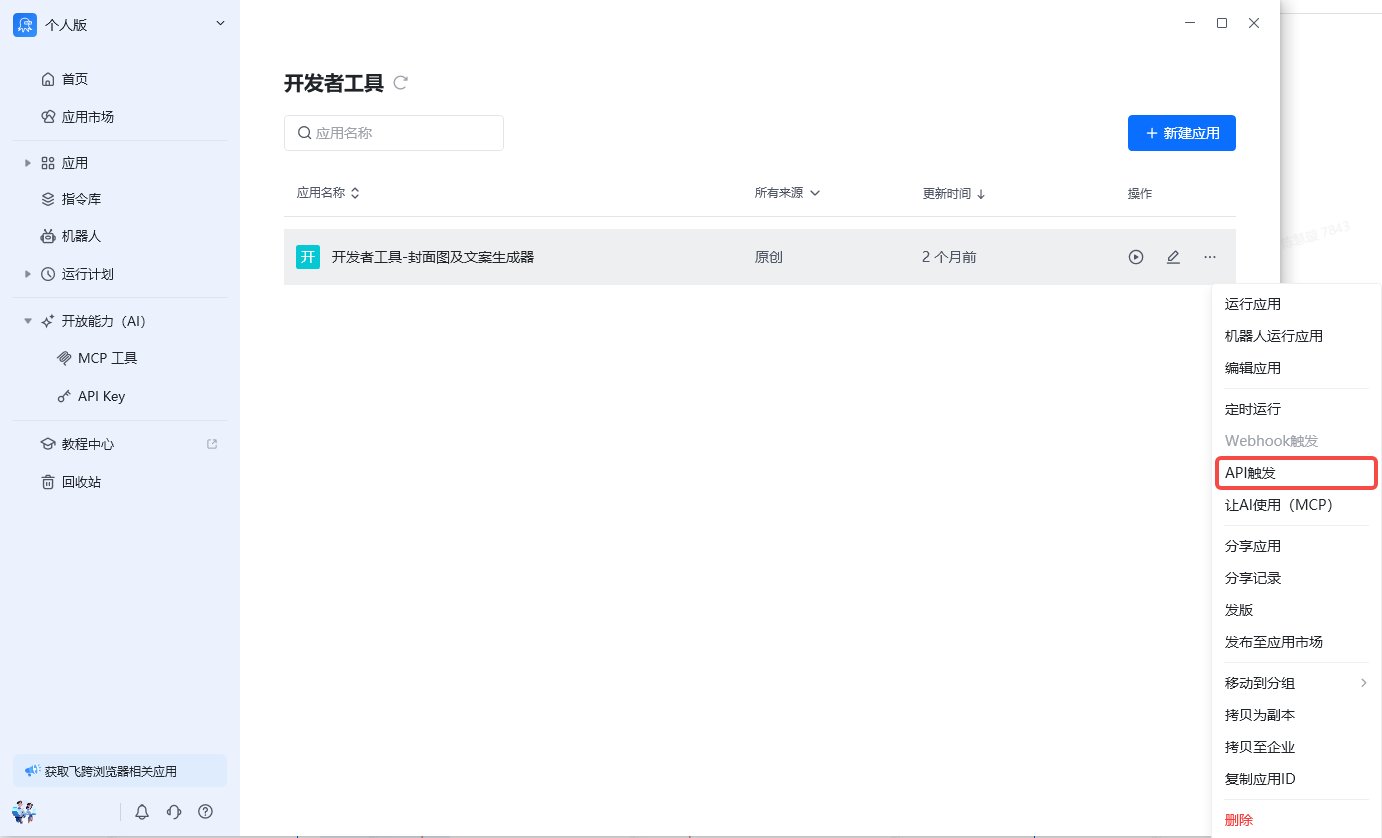Click the 开放能力 sparkle icon
This screenshot has height=838, width=1382.
coord(47,322)
